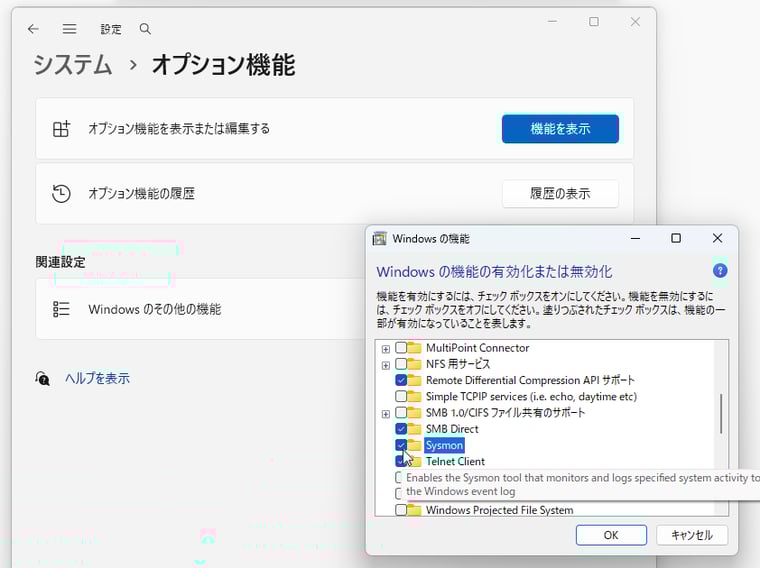760x568 pixels.
Task: Expand the MultiPoint Connector tree node
Action: point(386,349)
